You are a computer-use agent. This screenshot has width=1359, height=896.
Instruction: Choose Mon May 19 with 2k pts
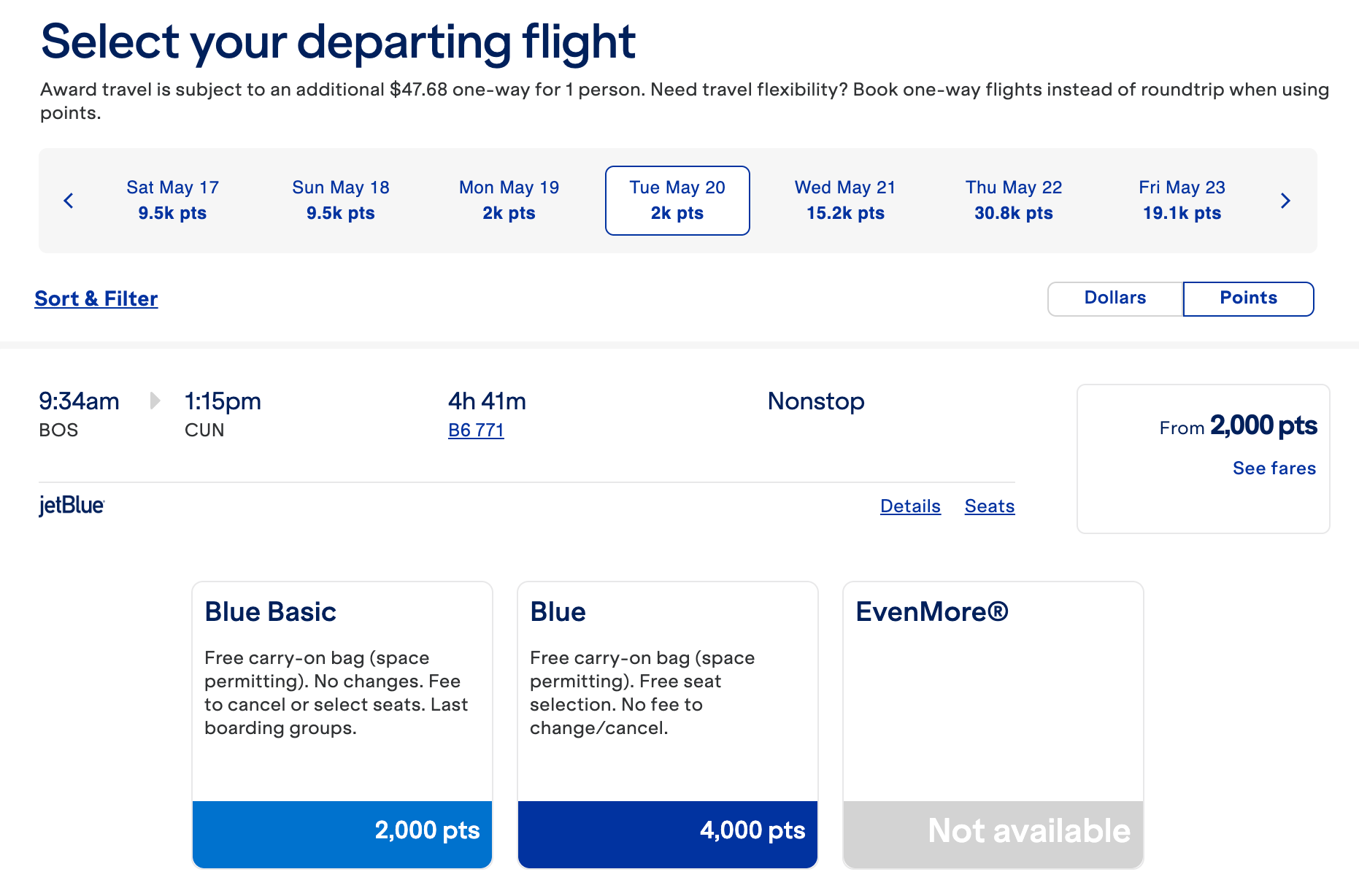point(509,200)
